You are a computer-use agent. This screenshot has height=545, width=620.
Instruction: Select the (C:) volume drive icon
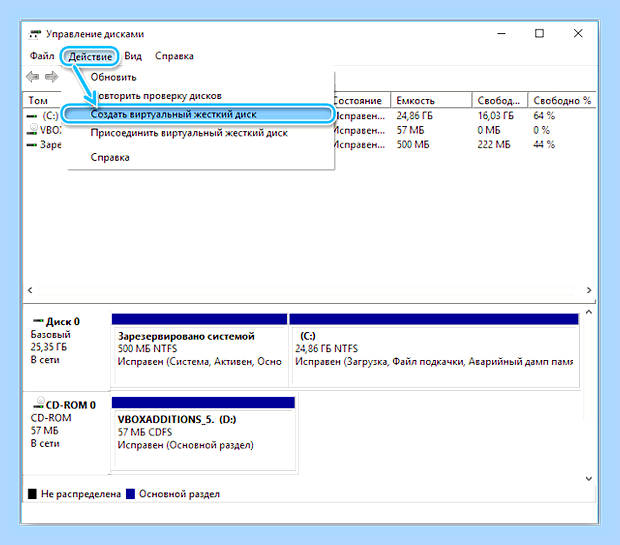coord(32,116)
